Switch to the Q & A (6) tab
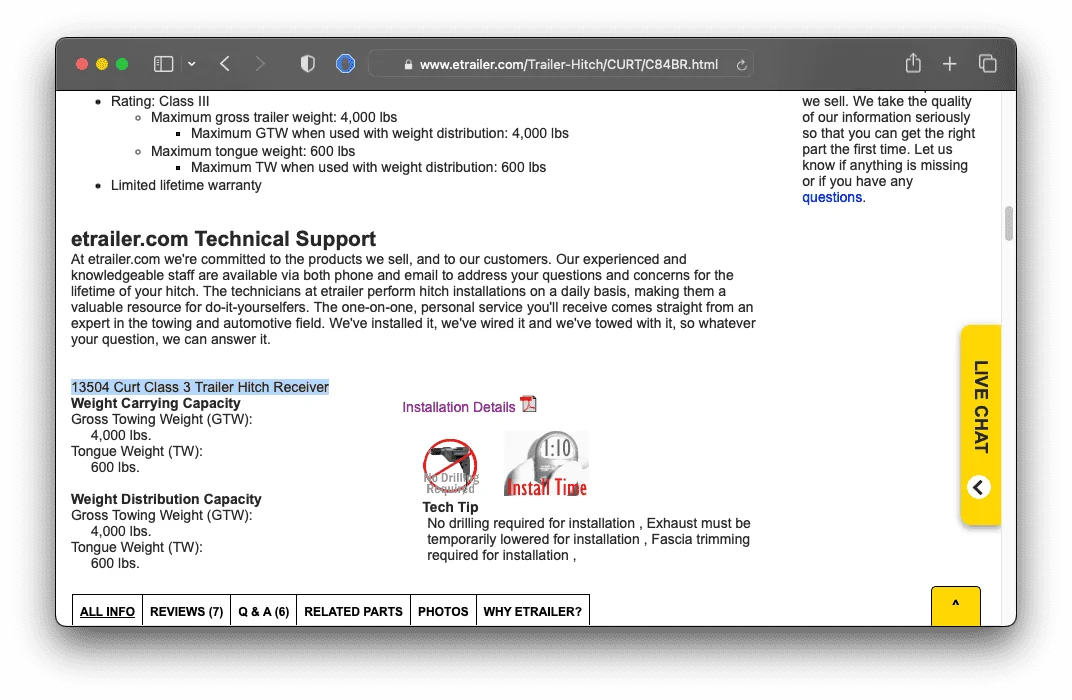The width and height of the screenshot is (1072, 700). (x=263, y=612)
